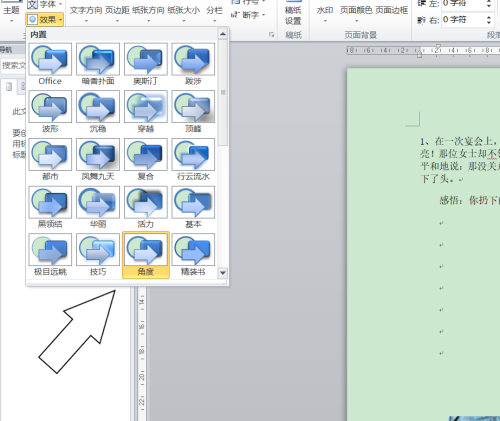The image size is (500, 421).
Task: Select the Office theme effect
Action: click(x=50, y=64)
